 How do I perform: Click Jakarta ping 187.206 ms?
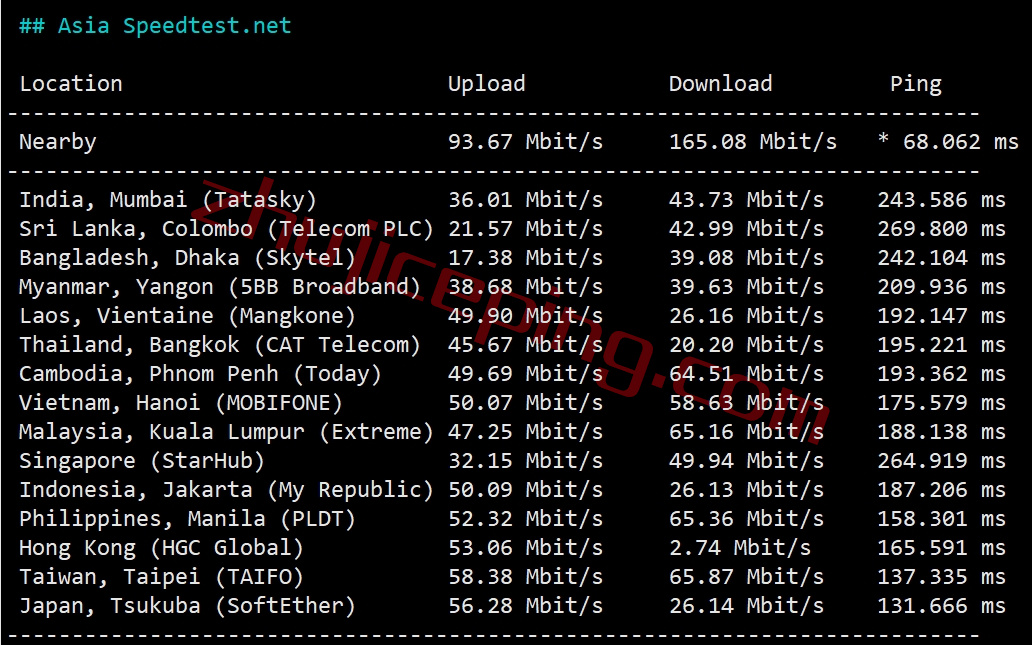point(941,489)
